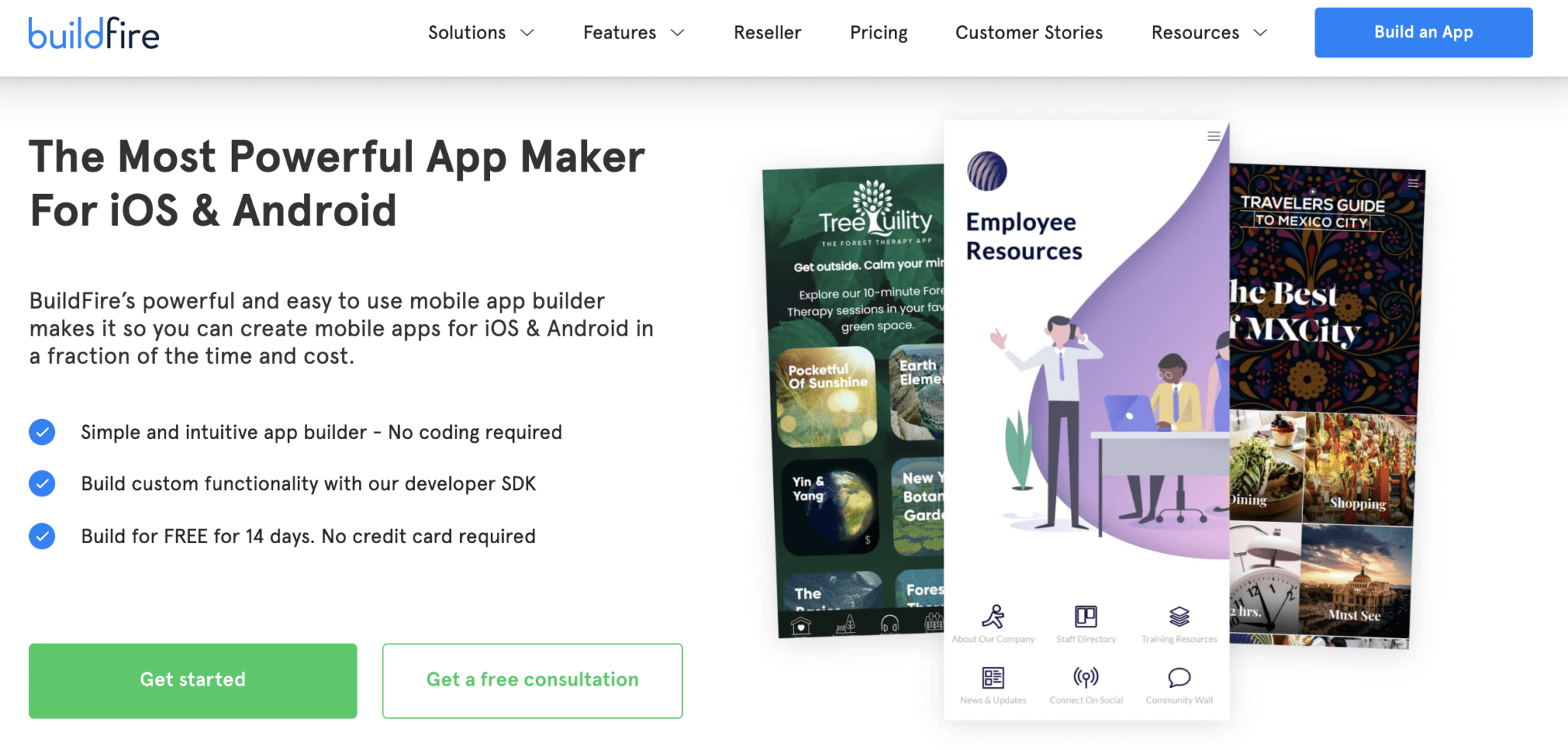Select the About Our Company icon
The height and width of the screenshot is (750, 1568).
pyautogui.click(x=993, y=617)
